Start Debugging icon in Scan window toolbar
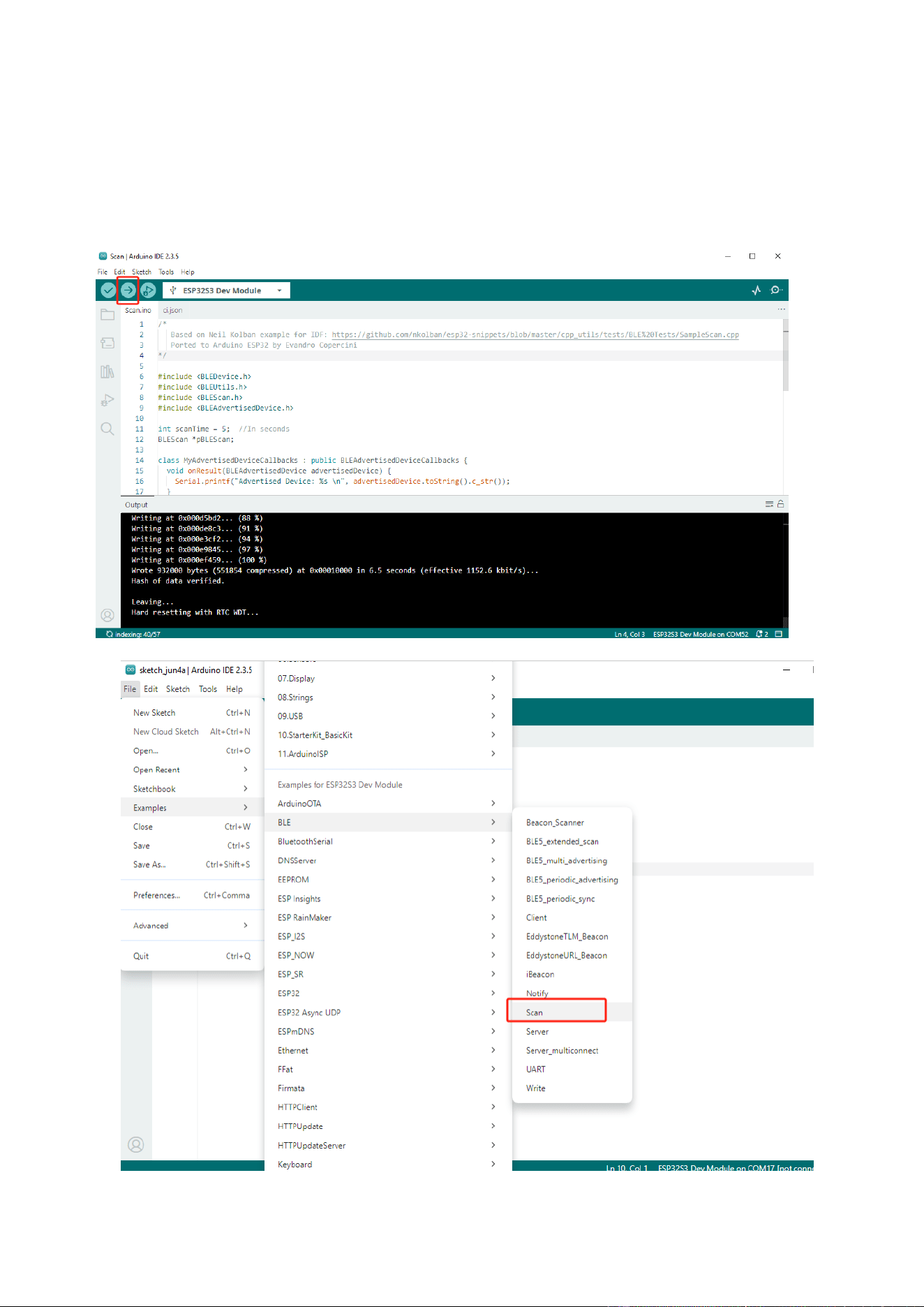The image size is (924, 1307). click(x=148, y=290)
